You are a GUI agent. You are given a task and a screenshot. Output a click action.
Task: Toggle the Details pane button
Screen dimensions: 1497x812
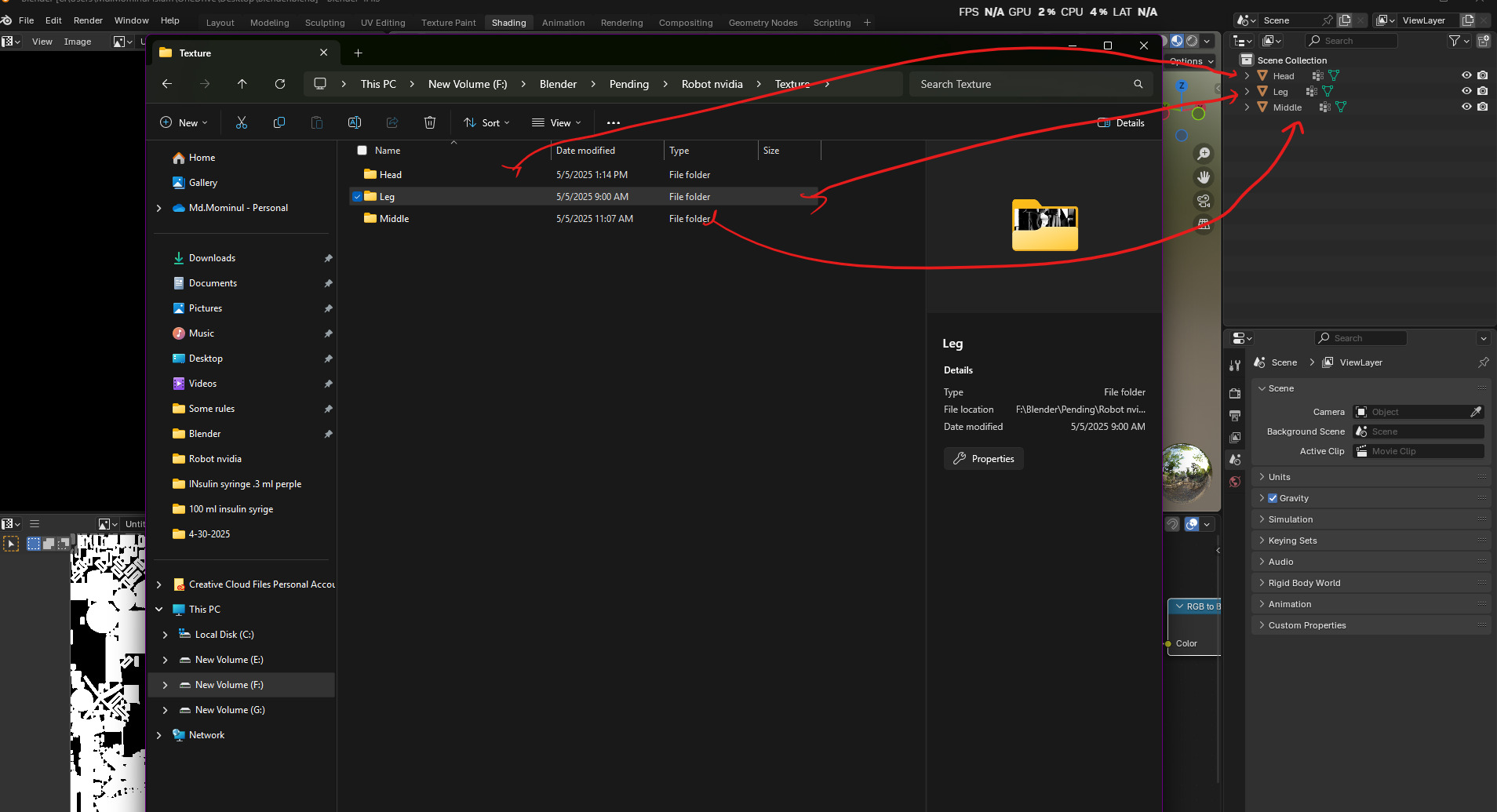[x=1121, y=122]
